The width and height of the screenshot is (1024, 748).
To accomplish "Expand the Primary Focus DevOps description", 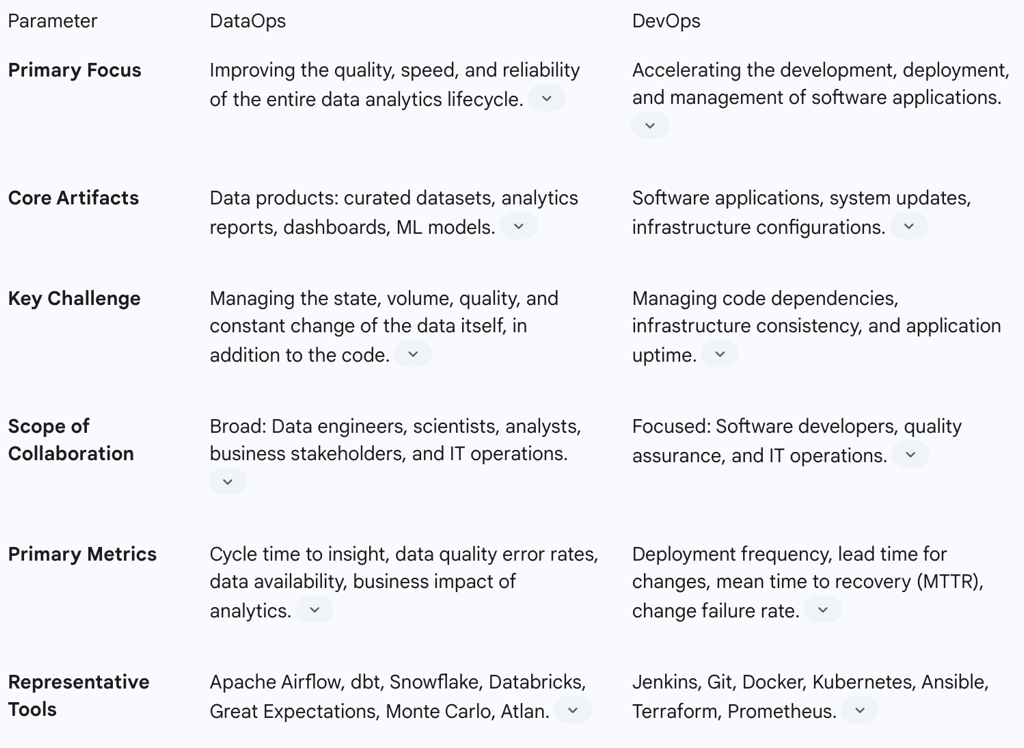I will coord(650,125).
